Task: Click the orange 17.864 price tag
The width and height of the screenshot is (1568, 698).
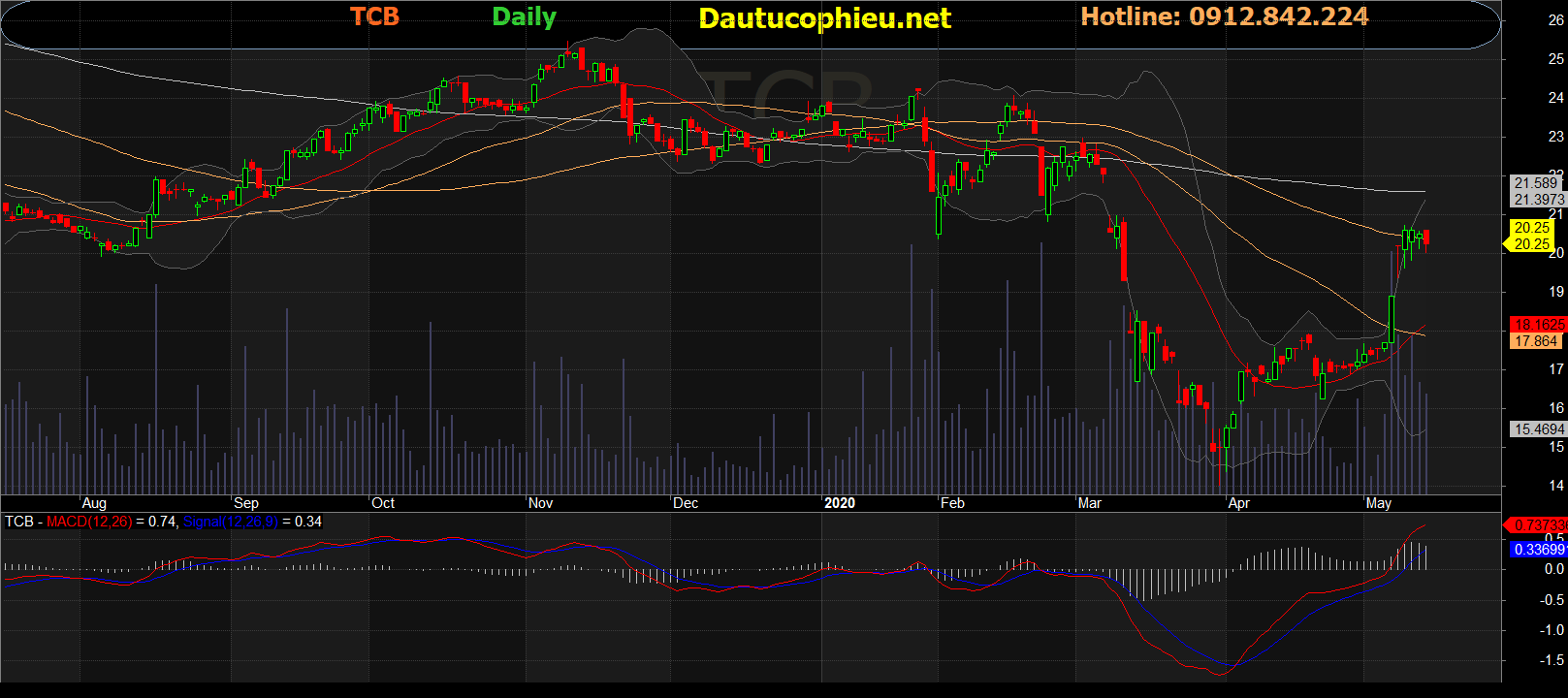Action: [x=1536, y=341]
